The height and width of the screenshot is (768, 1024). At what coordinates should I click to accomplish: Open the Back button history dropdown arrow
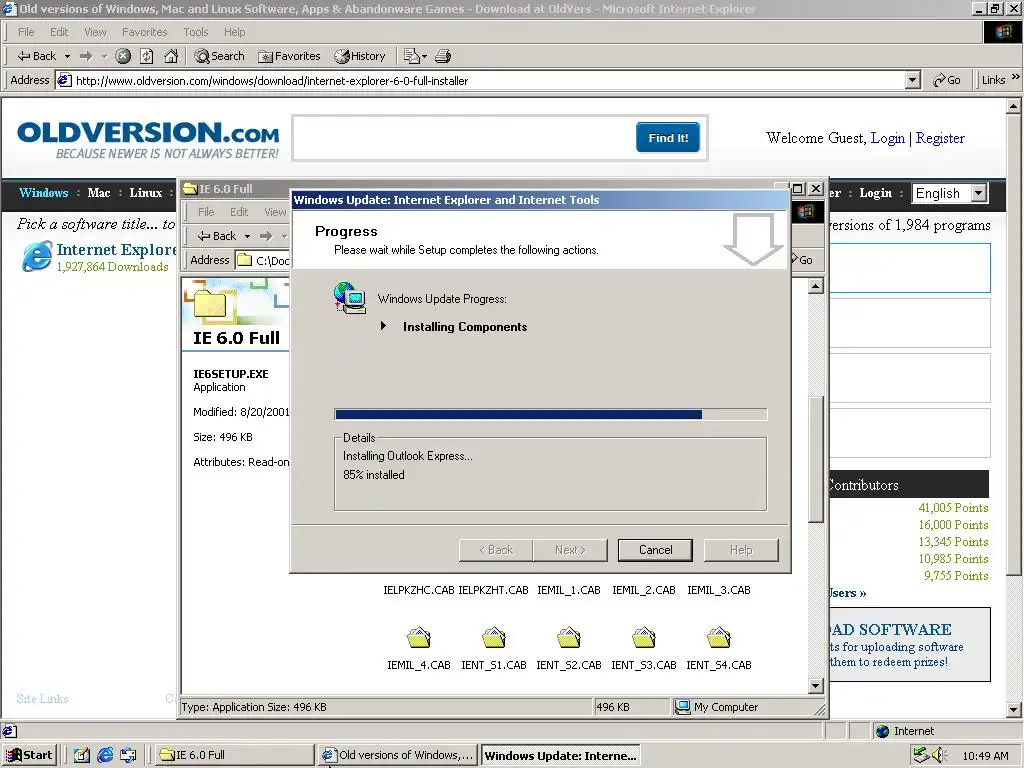(x=67, y=56)
